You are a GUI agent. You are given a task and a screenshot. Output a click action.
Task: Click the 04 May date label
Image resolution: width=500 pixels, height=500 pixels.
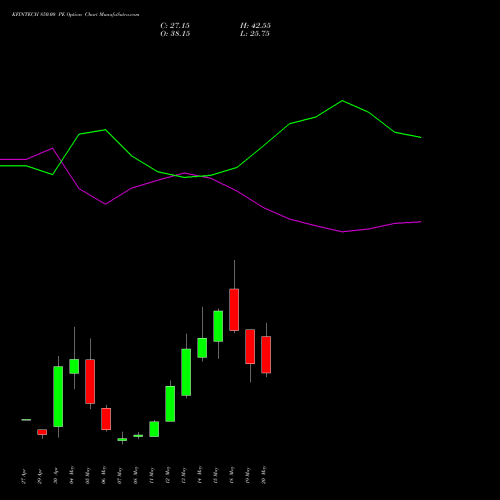coord(72,475)
